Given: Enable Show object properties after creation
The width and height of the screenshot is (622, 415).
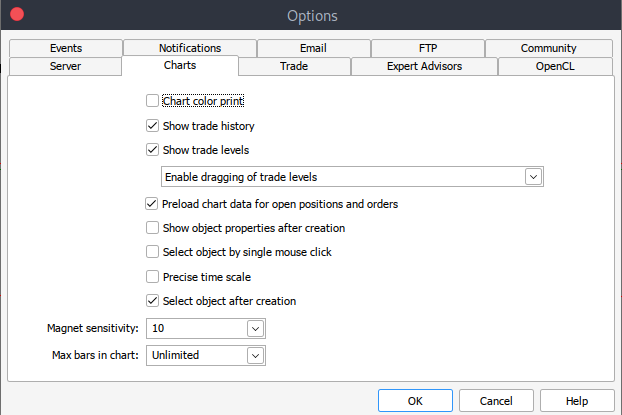Looking at the screenshot, I should tap(152, 228).
